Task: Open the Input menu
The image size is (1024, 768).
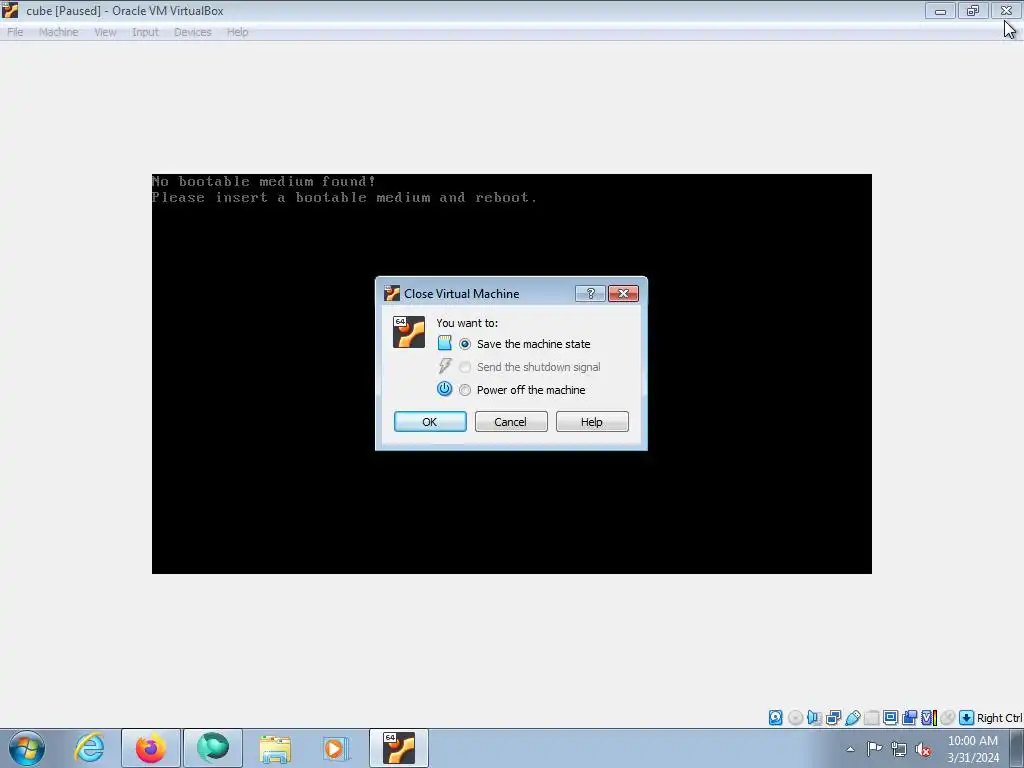Action: pos(145,32)
